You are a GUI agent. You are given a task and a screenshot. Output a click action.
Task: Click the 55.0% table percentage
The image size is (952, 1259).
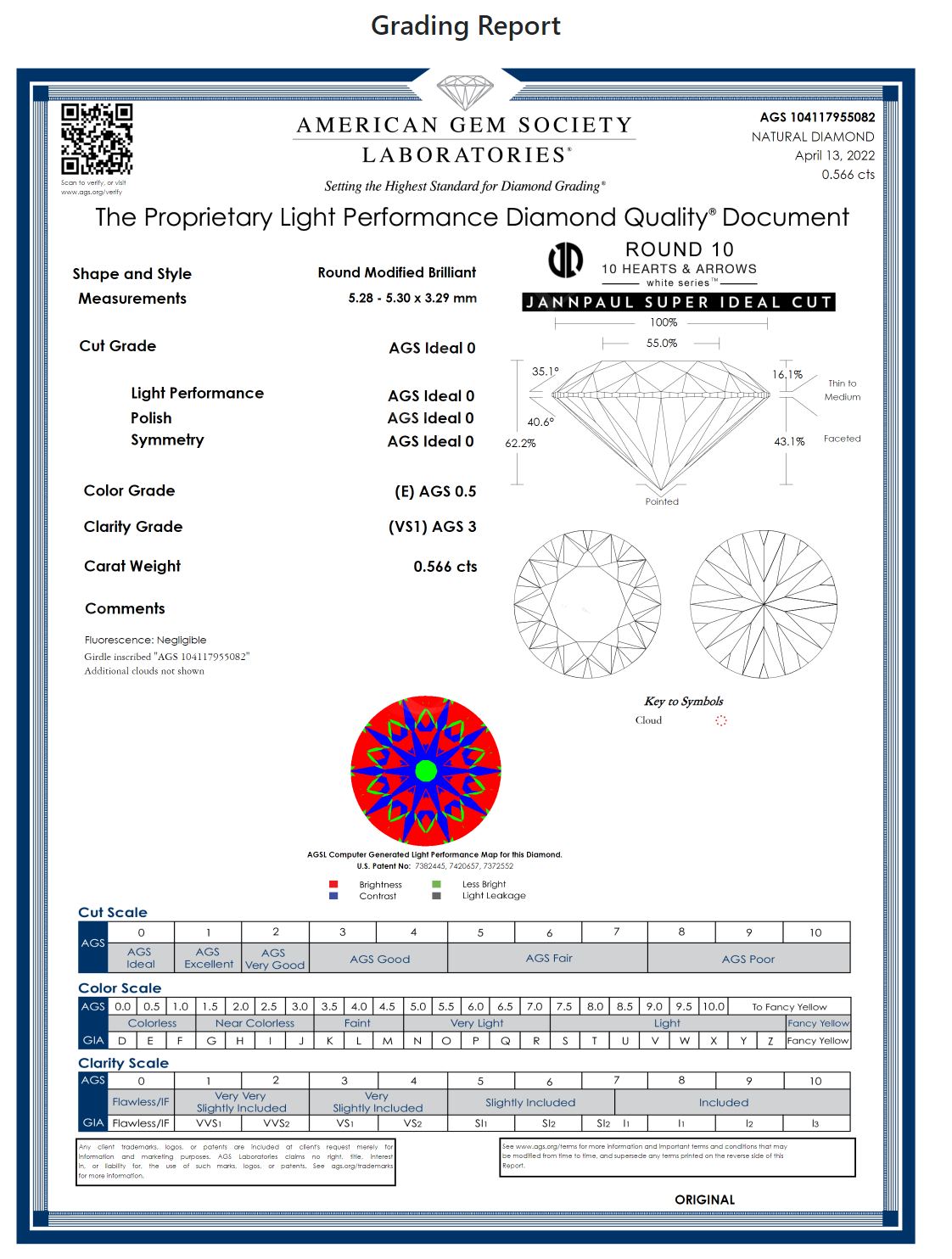pos(662,343)
